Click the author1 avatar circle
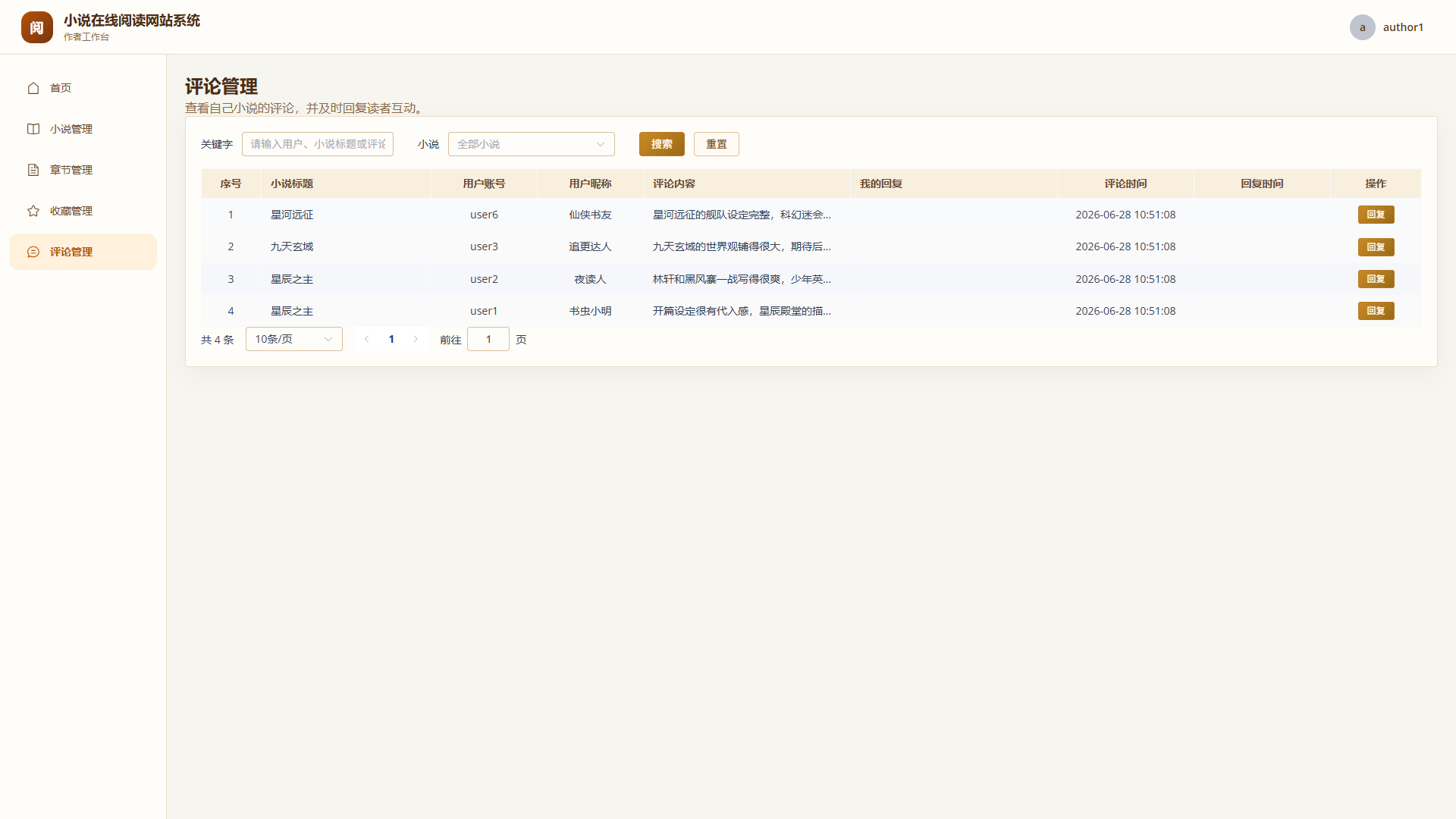 1362,27
